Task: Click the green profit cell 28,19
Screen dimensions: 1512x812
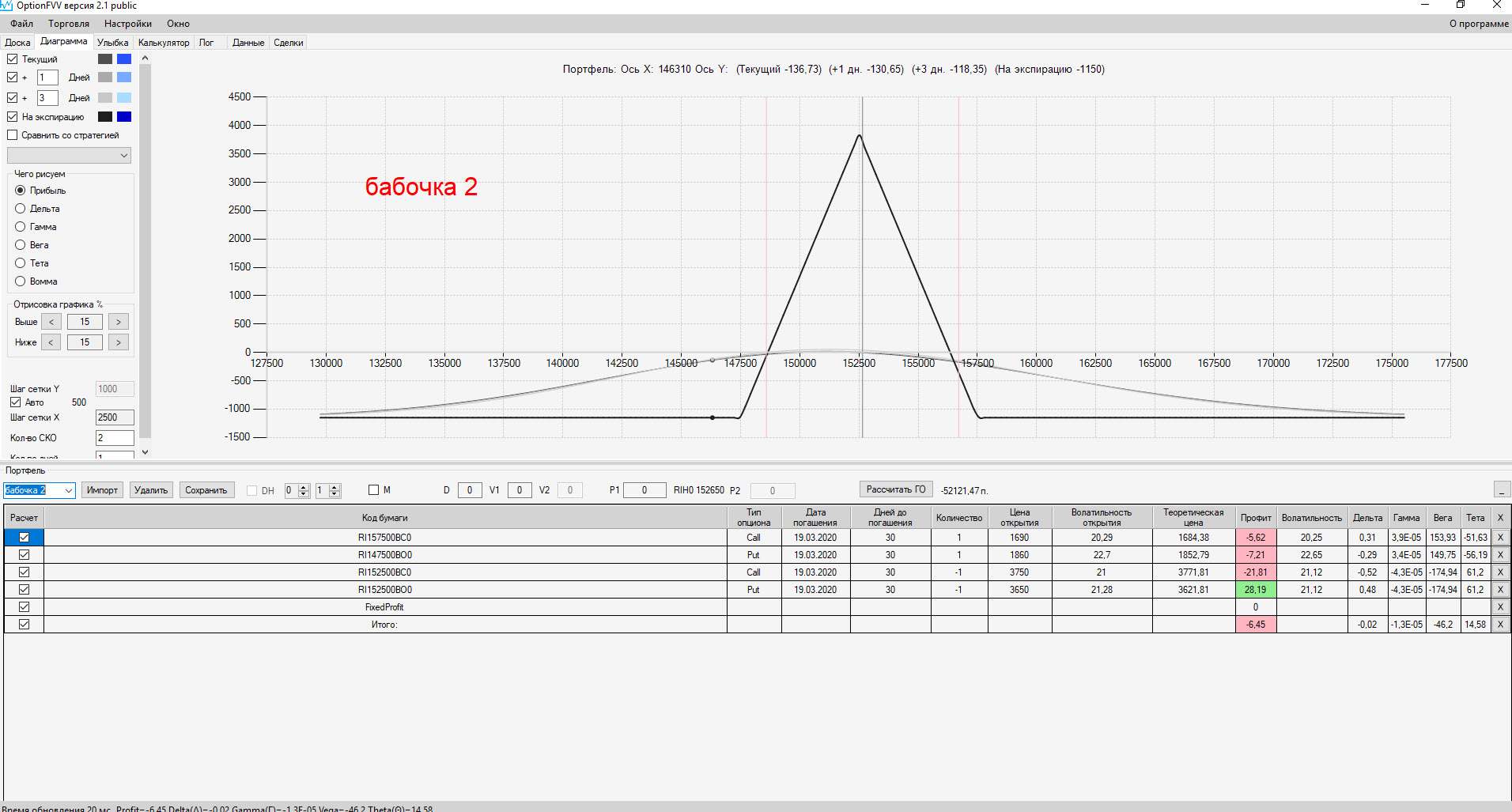Action: [x=1256, y=590]
